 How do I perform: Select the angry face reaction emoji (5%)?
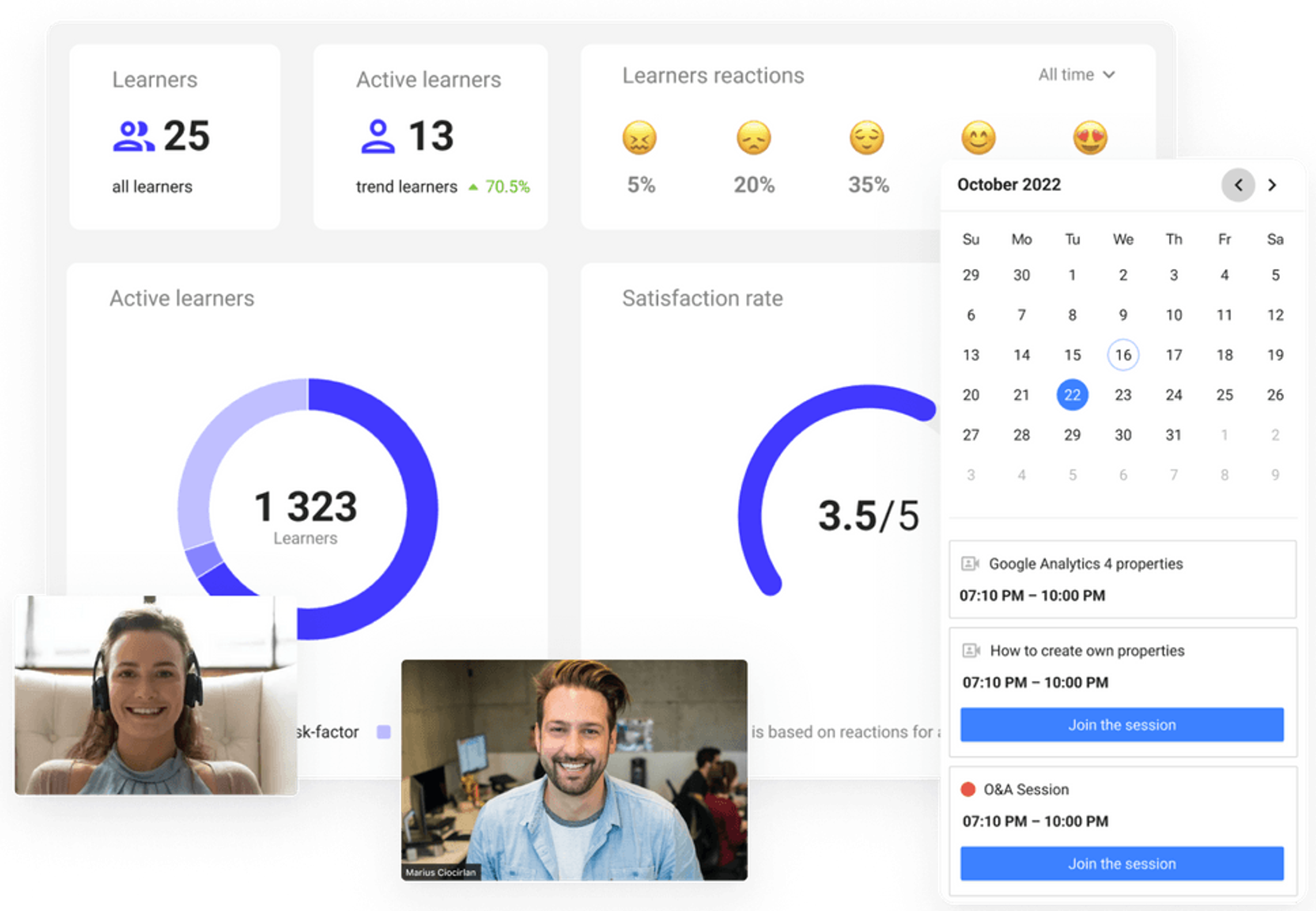639,137
